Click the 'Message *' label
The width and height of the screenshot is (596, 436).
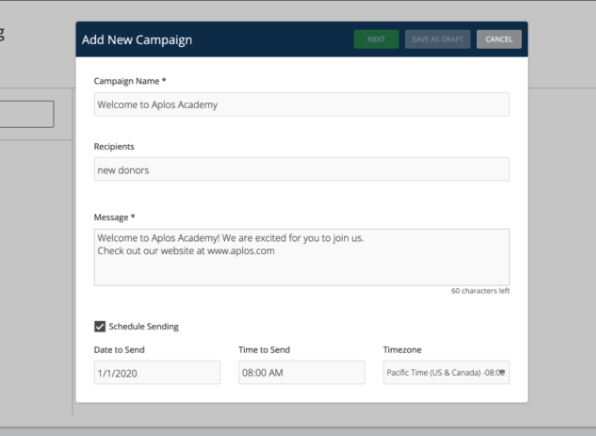pos(114,217)
